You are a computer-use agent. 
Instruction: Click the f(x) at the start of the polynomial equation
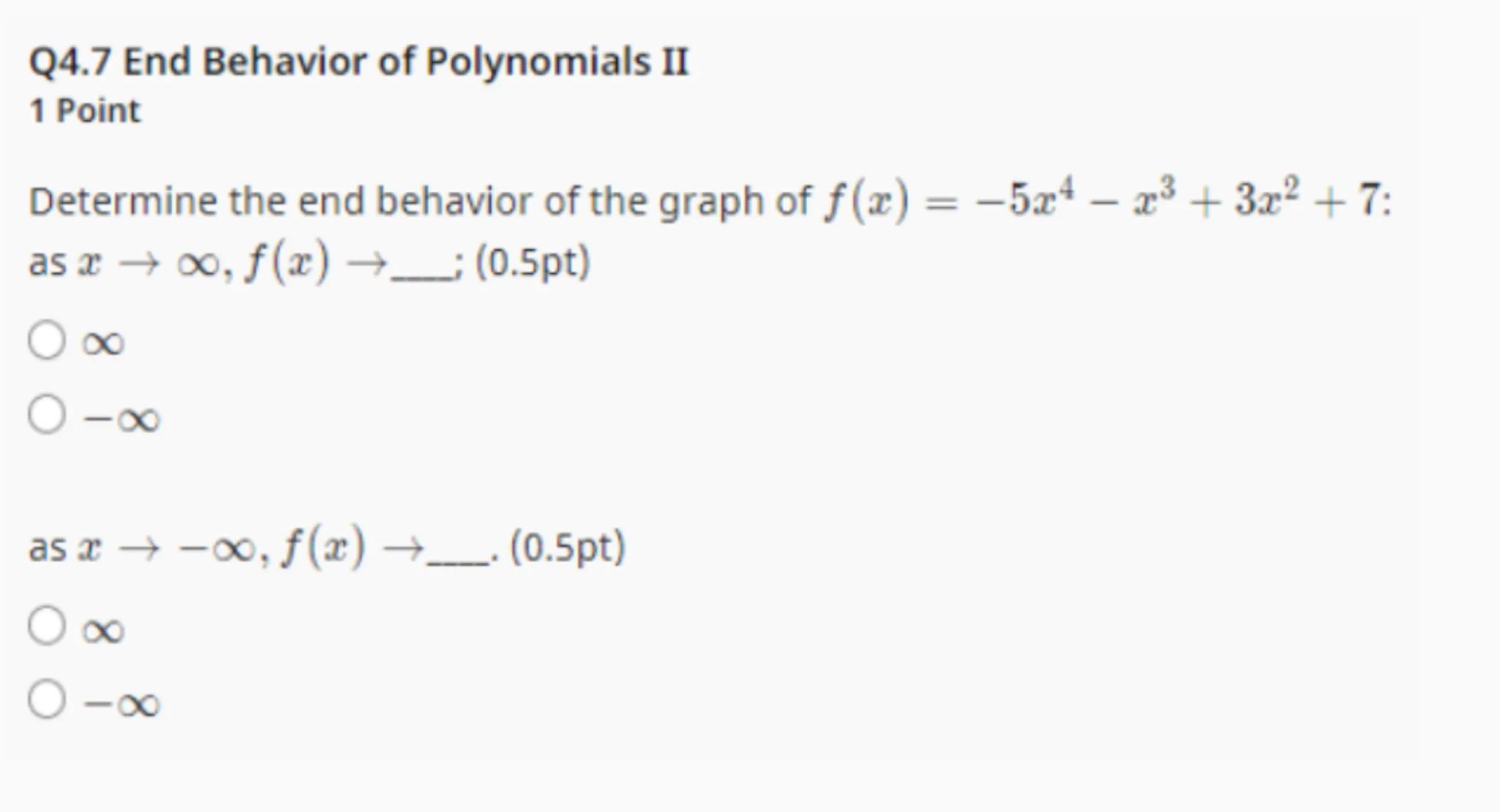[866, 201]
